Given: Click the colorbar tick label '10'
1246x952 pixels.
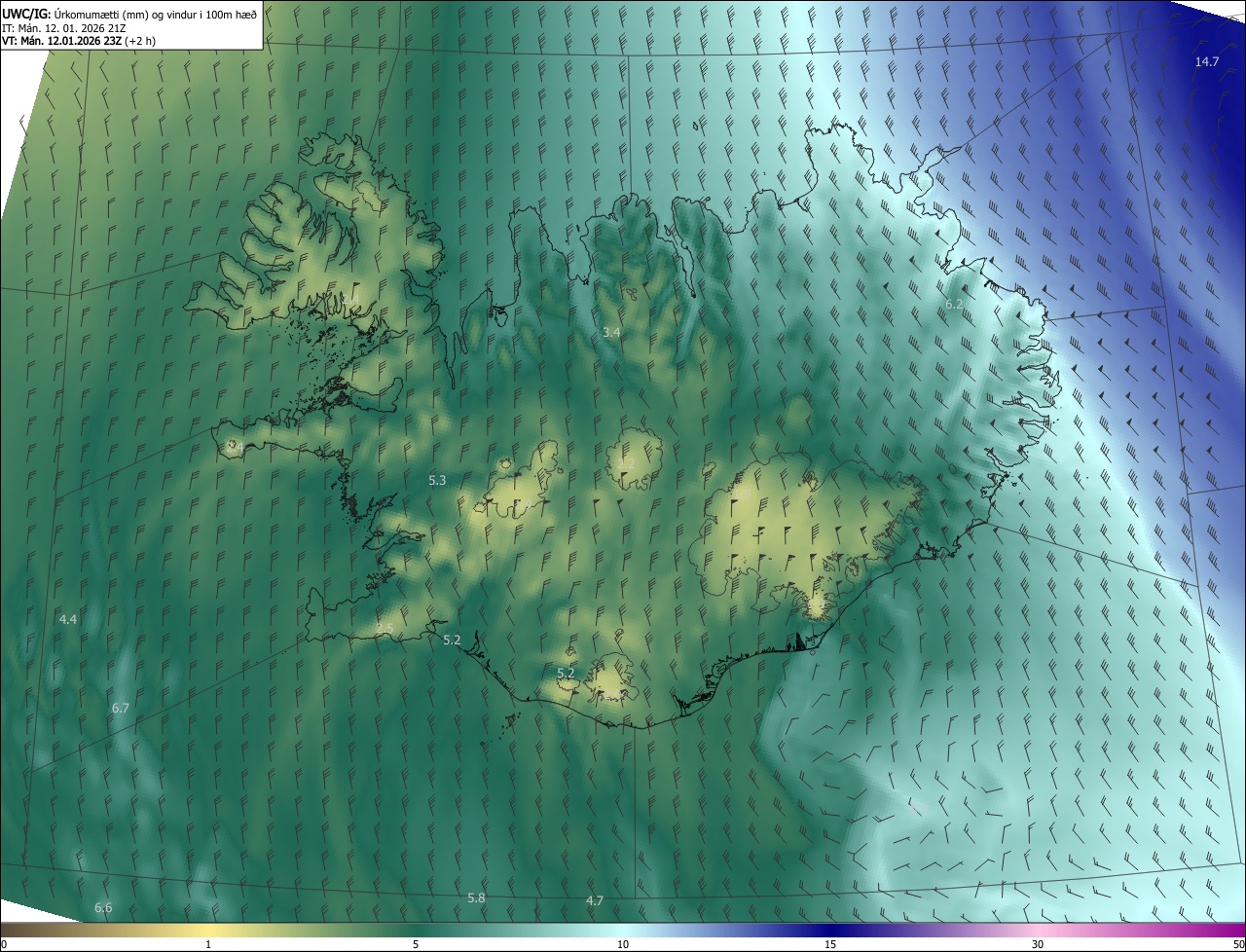Looking at the screenshot, I should (x=623, y=945).
